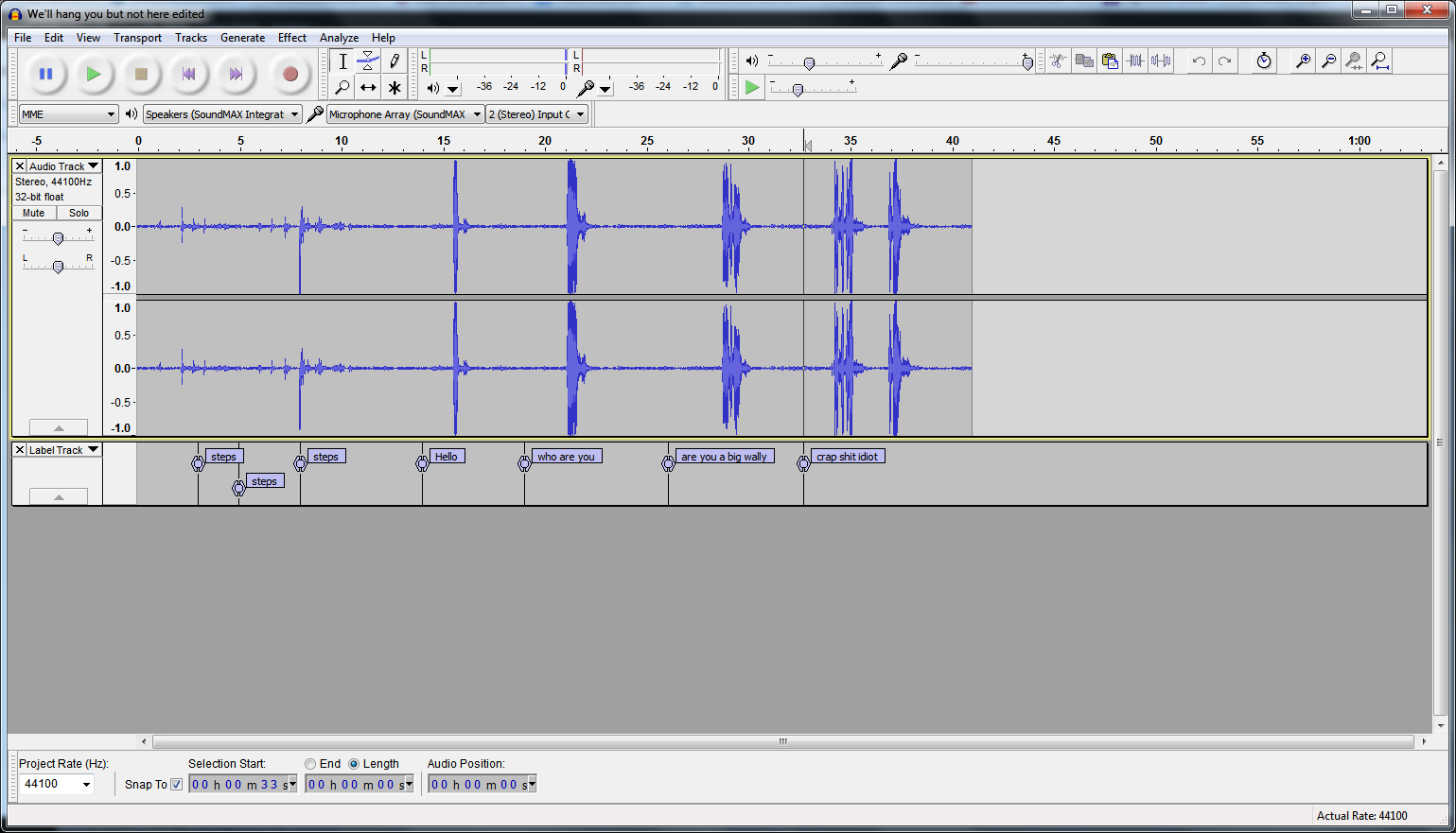
Task: Mute the Audio Track
Action: click(x=34, y=213)
